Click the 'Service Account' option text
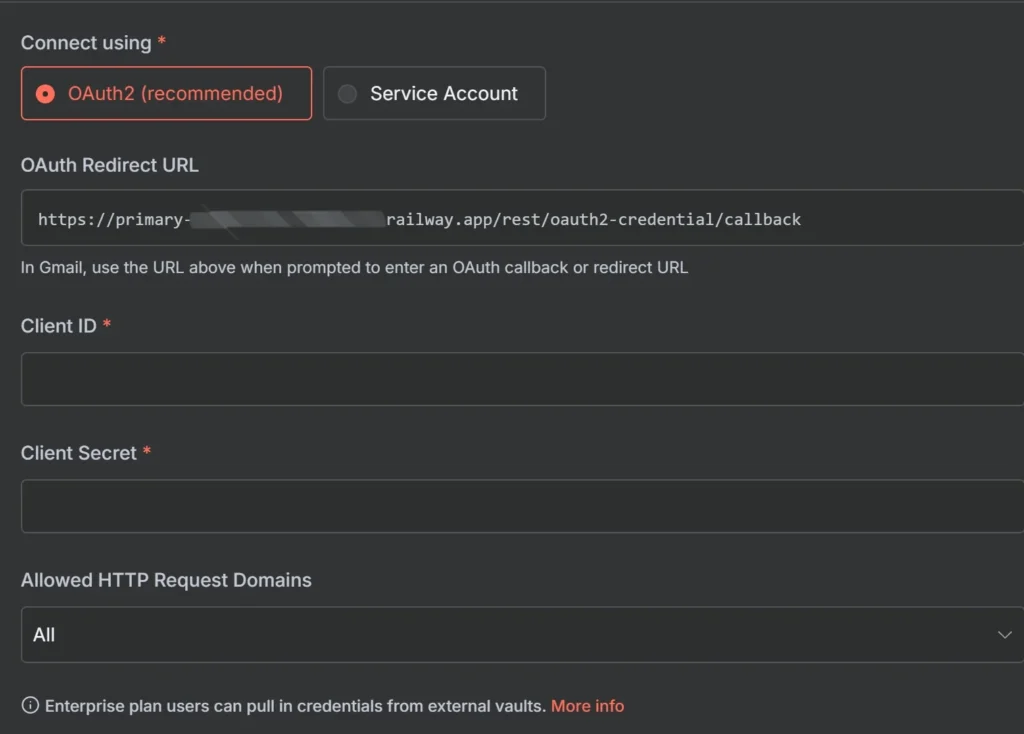This screenshot has width=1024, height=734. pos(444,94)
